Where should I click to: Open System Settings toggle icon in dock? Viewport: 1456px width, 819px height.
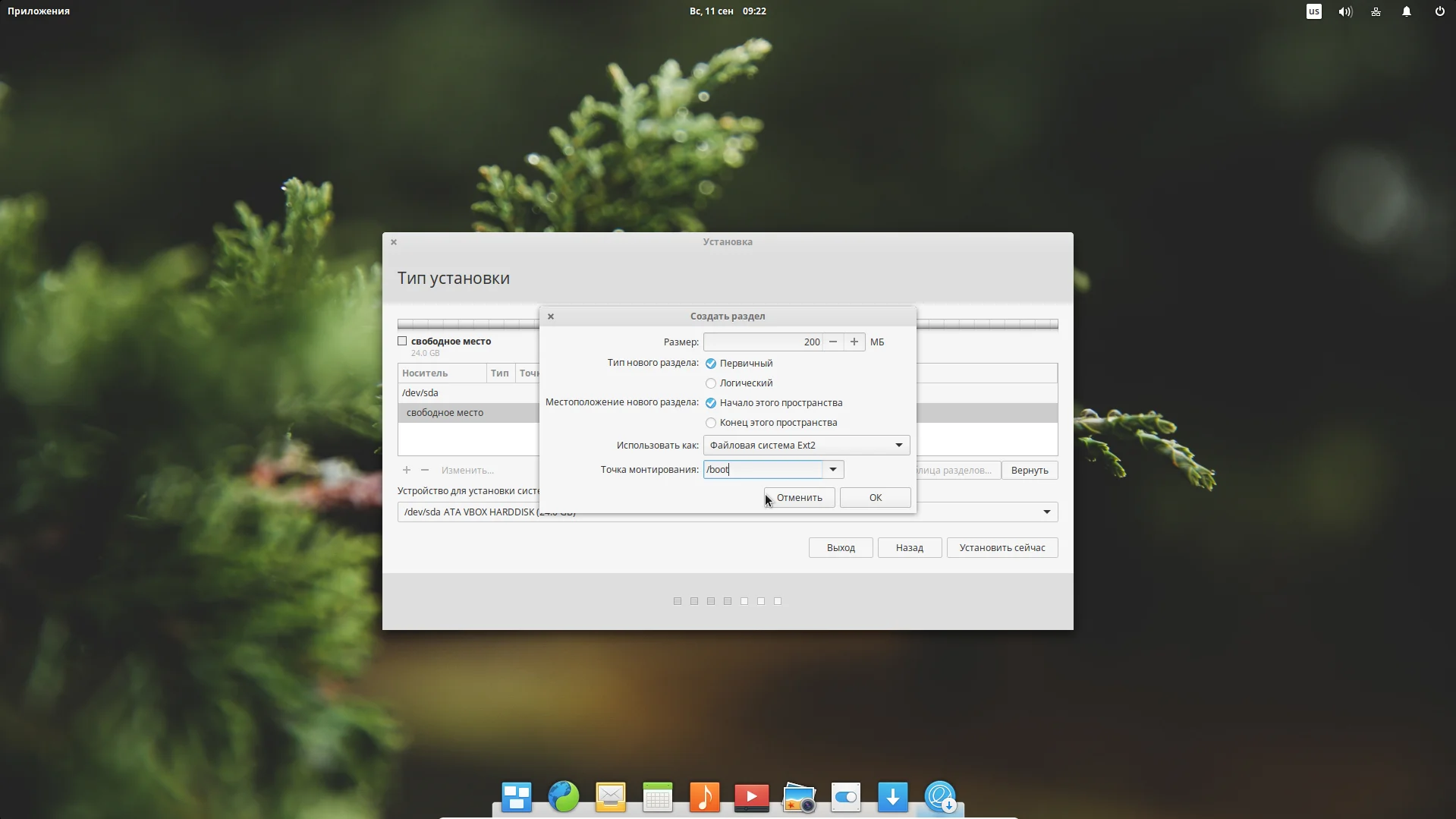pyautogui.click(x=846, y=797)
